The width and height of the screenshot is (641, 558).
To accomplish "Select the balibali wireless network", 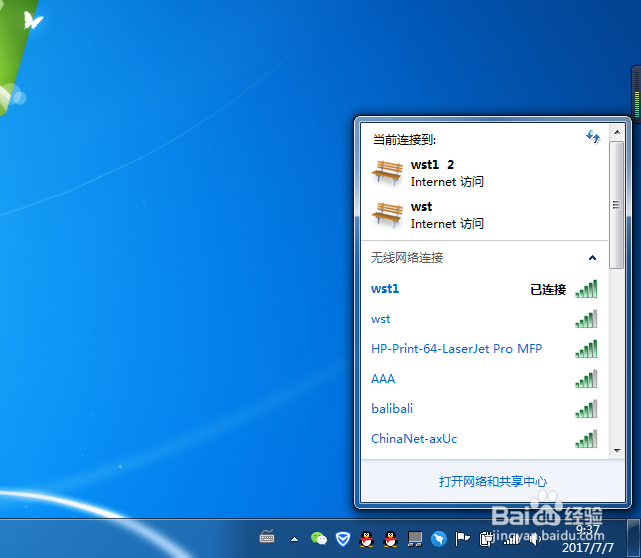I will [484, 409].
